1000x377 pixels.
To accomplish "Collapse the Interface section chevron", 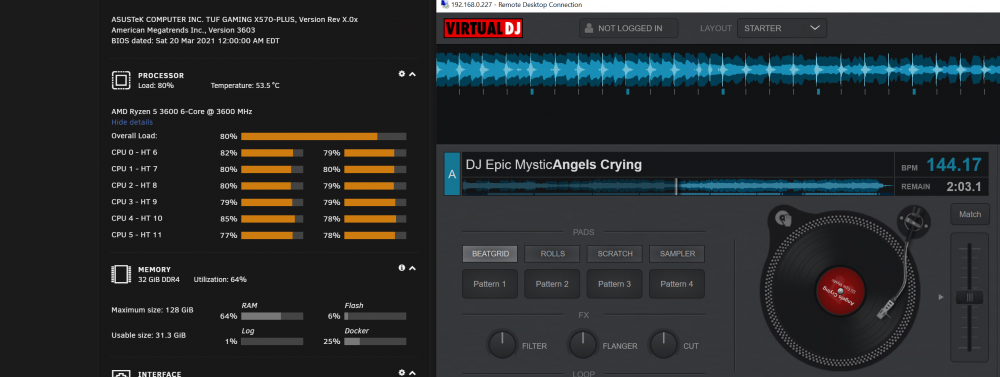I will pyautogui.click(x=412, y=373).
